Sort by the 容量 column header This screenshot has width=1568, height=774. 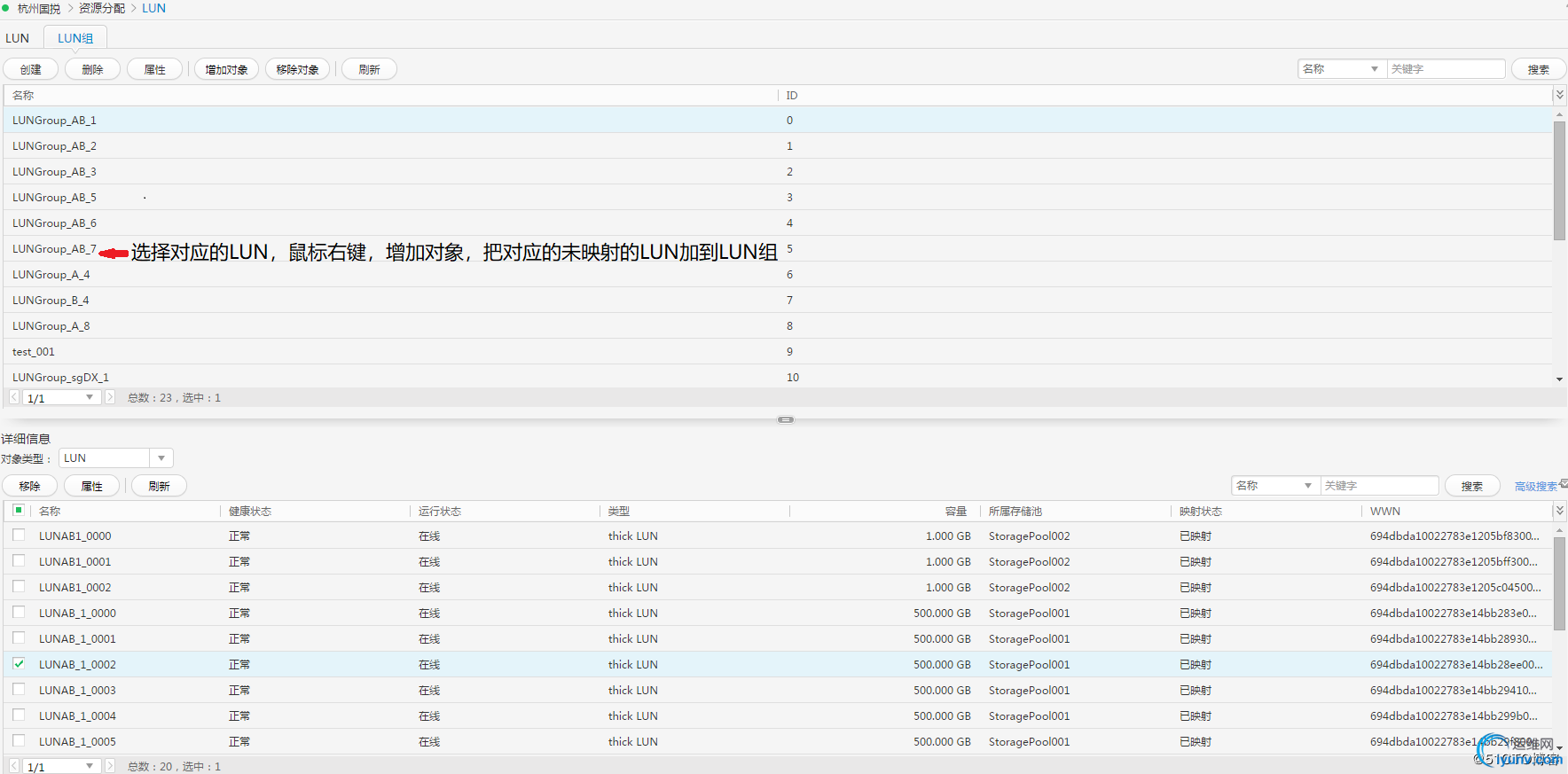[885, 511]
